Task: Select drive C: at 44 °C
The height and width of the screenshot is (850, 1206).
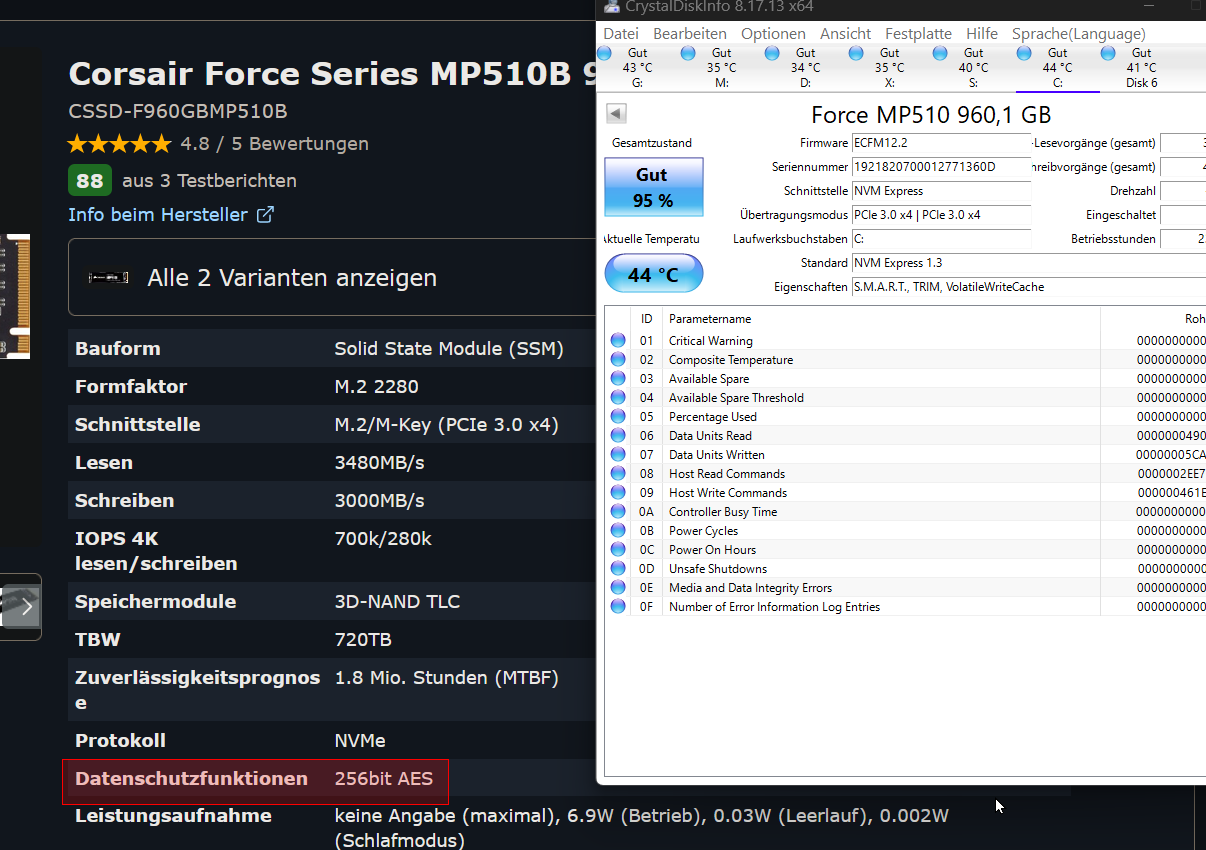Action: point(1058,68)
